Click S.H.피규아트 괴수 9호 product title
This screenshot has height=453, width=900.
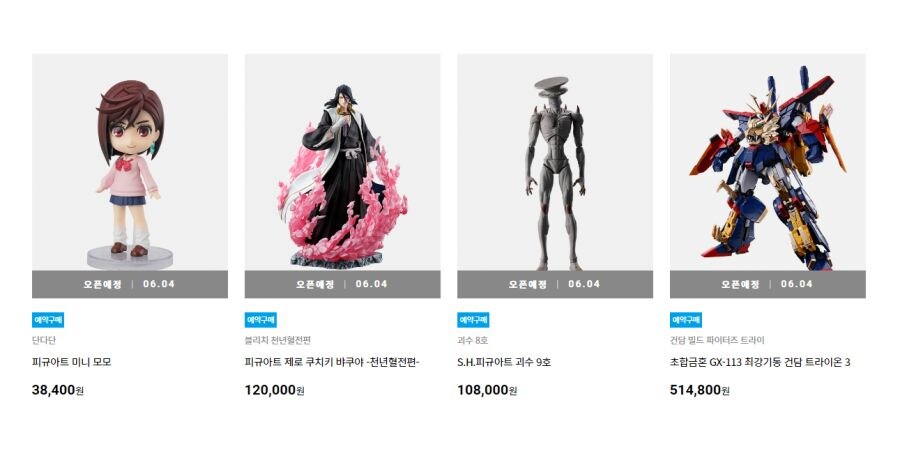[x=504, y=362]
